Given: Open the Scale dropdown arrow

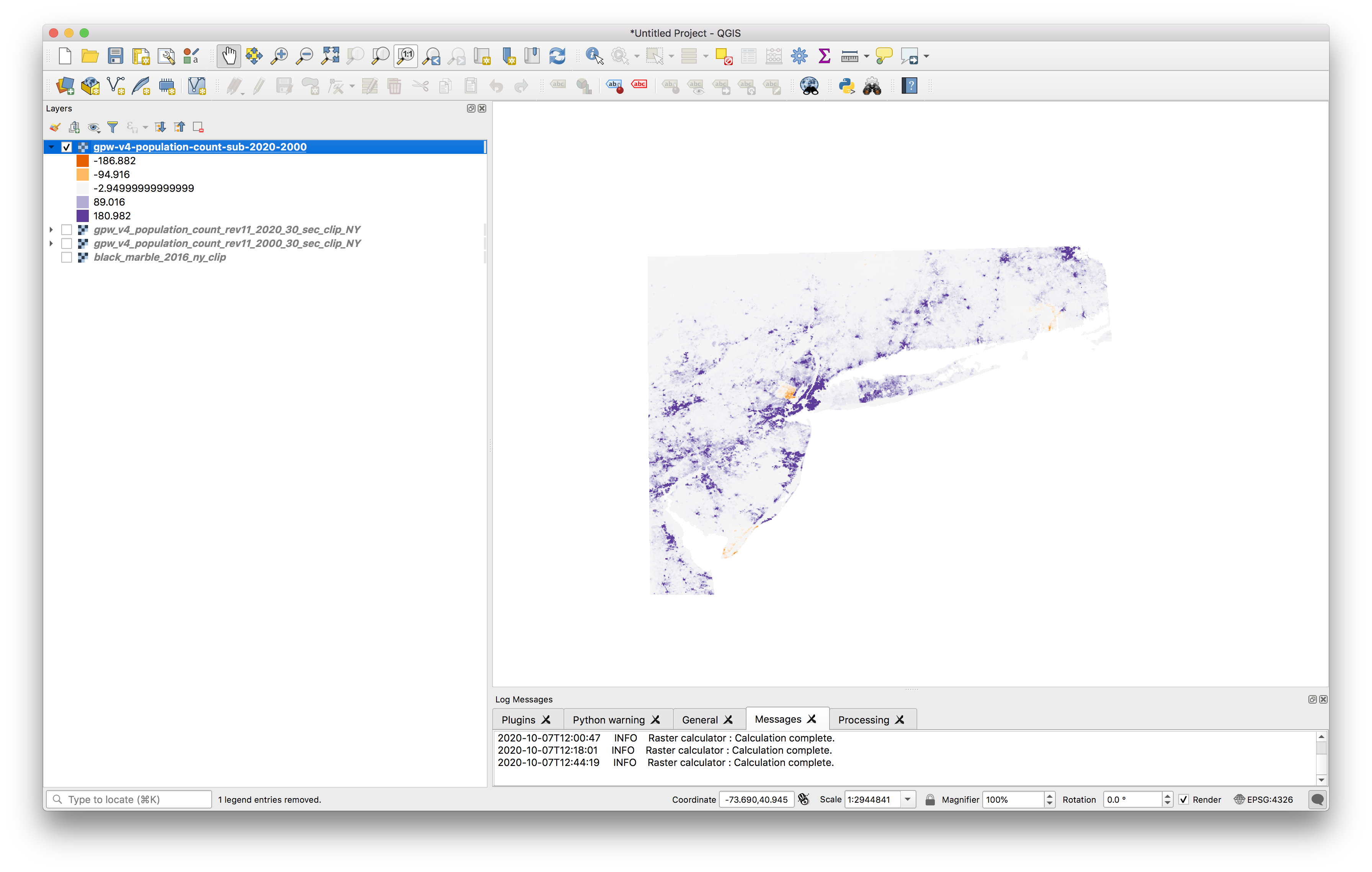Looking at the screenshot, I should pyautogui.click(x=908, y=799).
